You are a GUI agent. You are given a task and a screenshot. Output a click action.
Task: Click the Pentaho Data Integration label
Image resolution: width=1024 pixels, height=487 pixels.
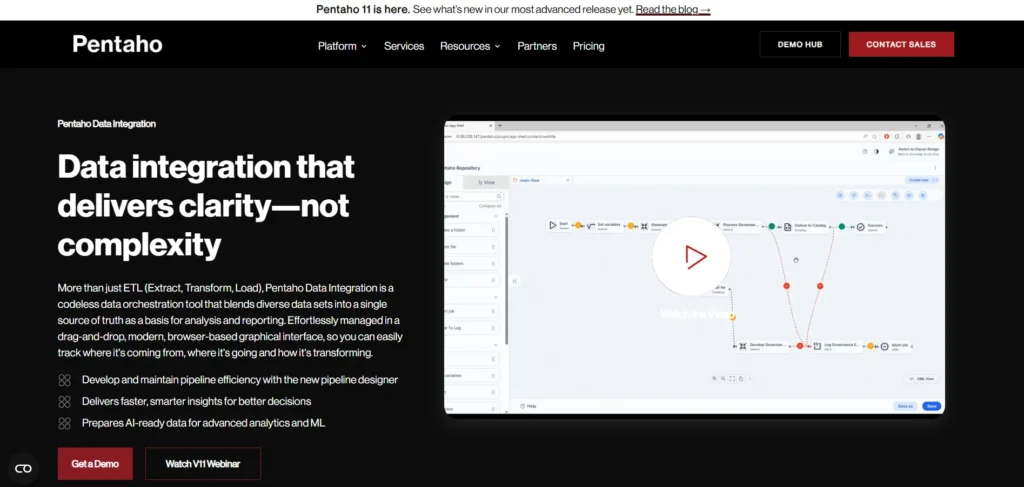point(106,123)
